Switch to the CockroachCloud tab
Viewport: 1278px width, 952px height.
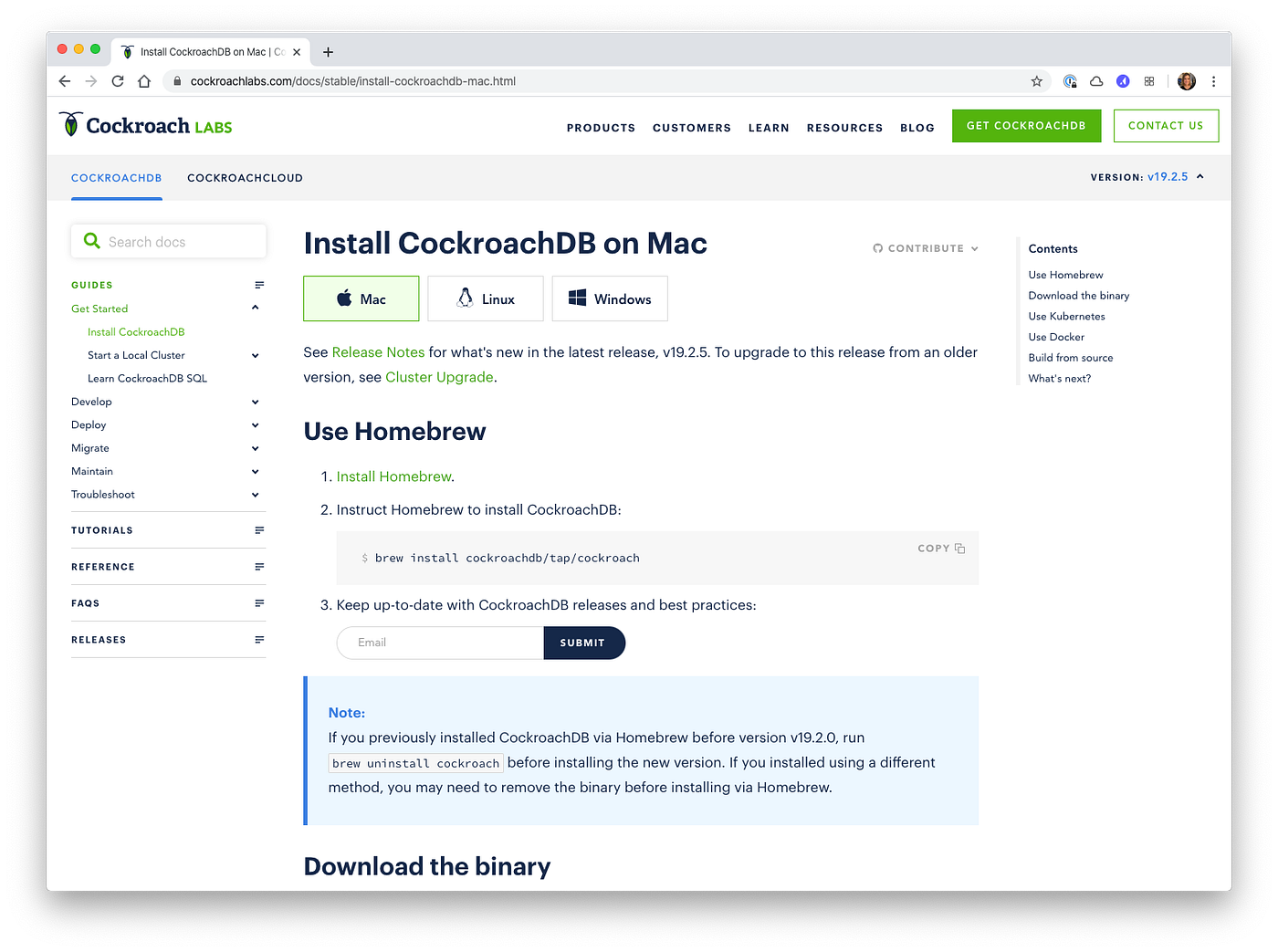(x=245, y=178)
